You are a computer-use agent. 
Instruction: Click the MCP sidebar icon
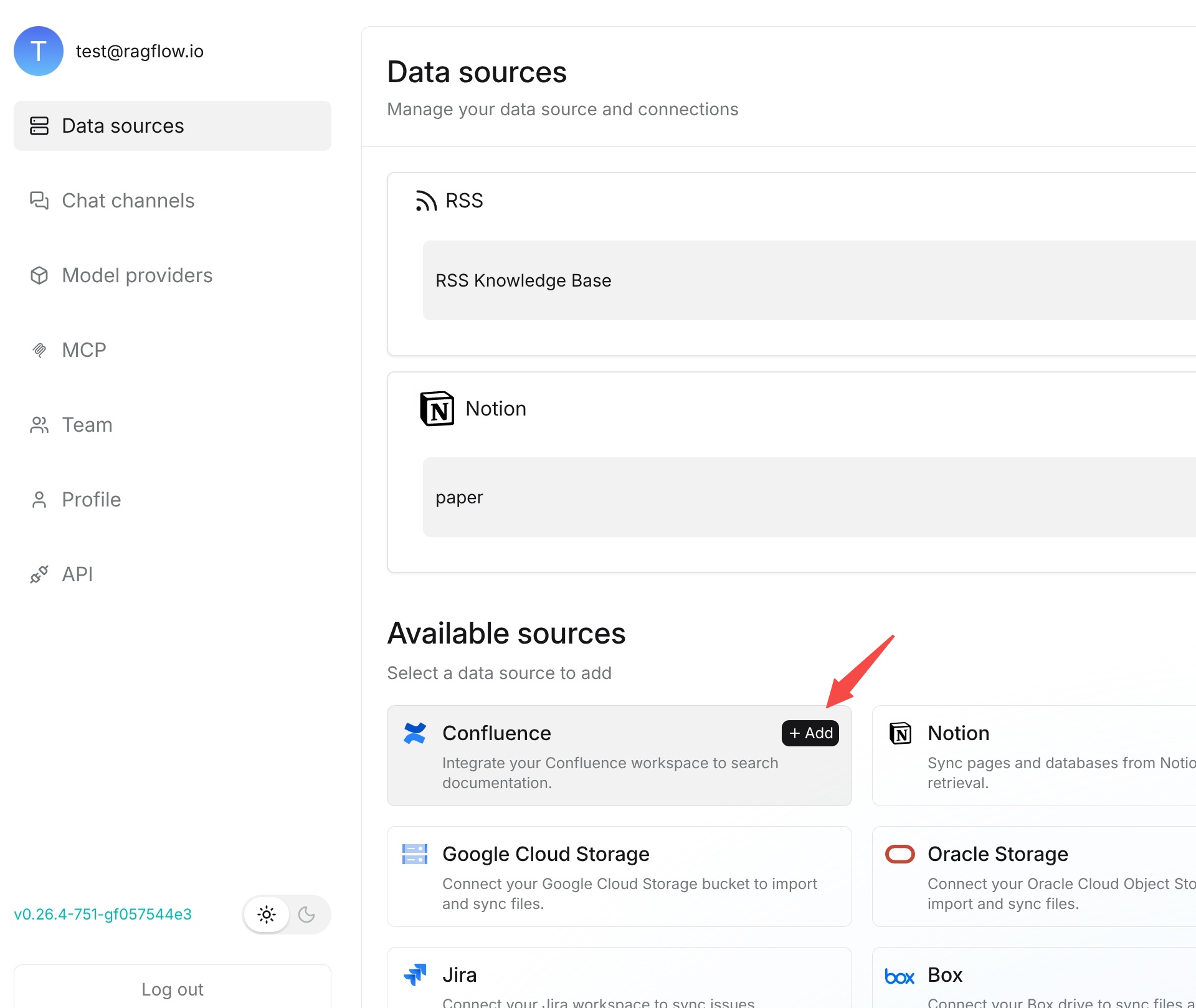[x=39, y=350]
